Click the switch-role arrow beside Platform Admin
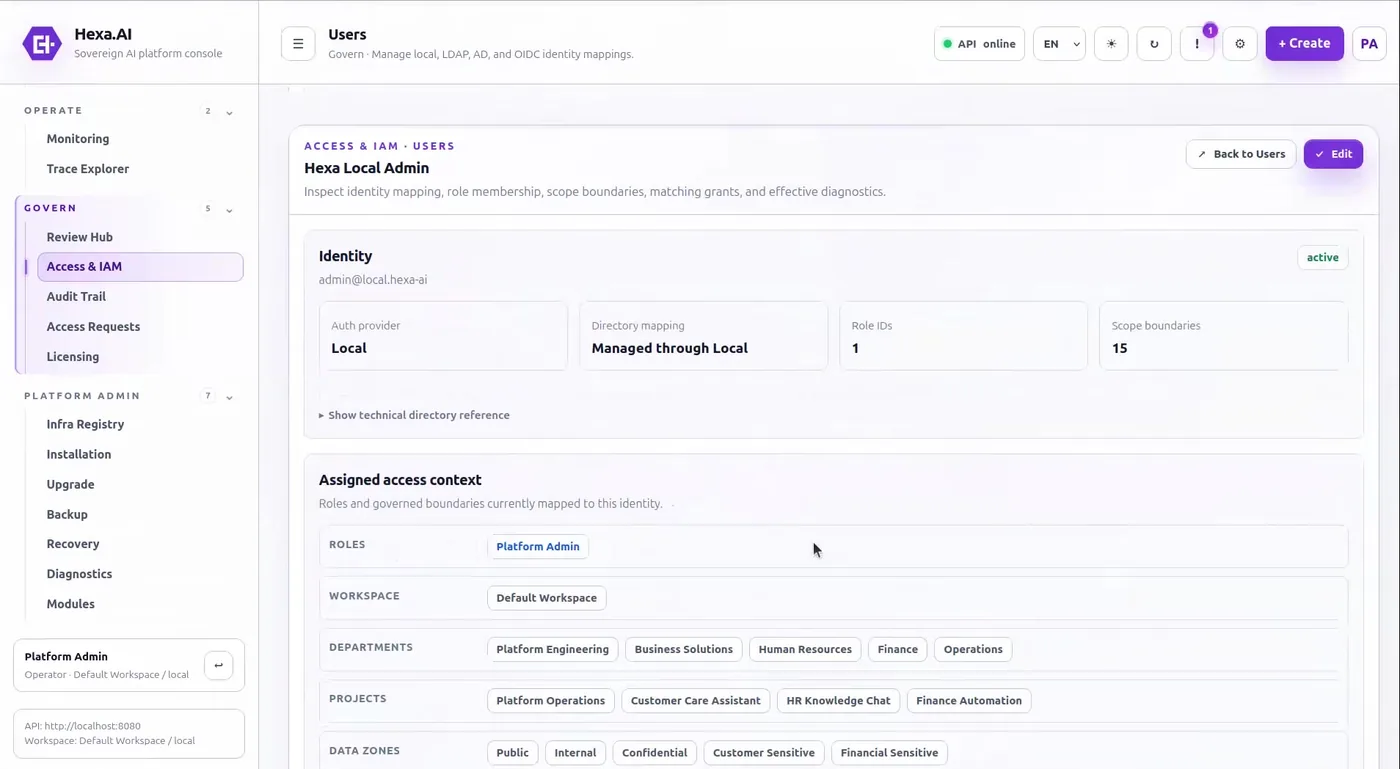The image size is (1400, 769). pos(218,665)
